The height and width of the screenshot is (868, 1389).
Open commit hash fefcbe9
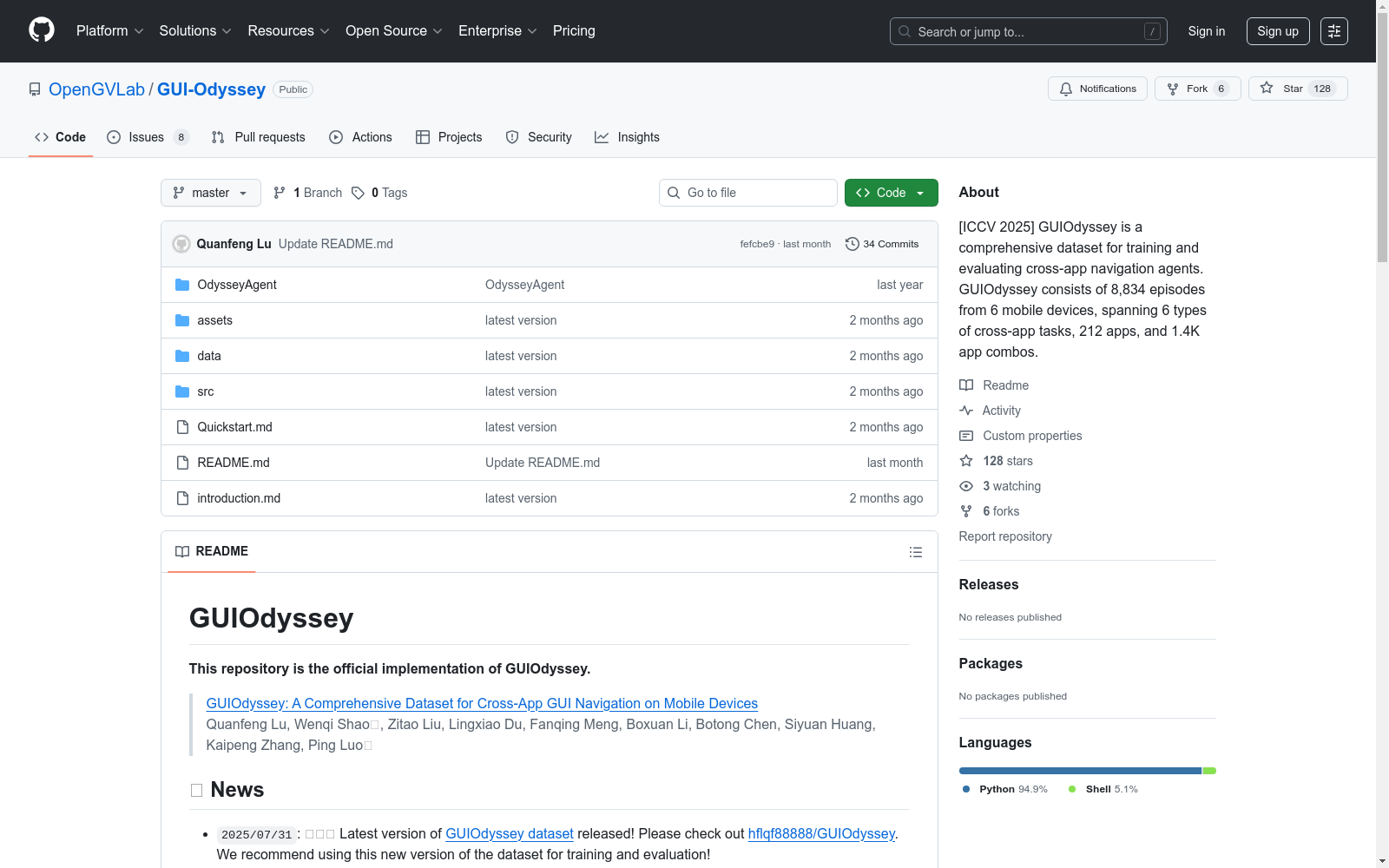[x=757, y=244]
